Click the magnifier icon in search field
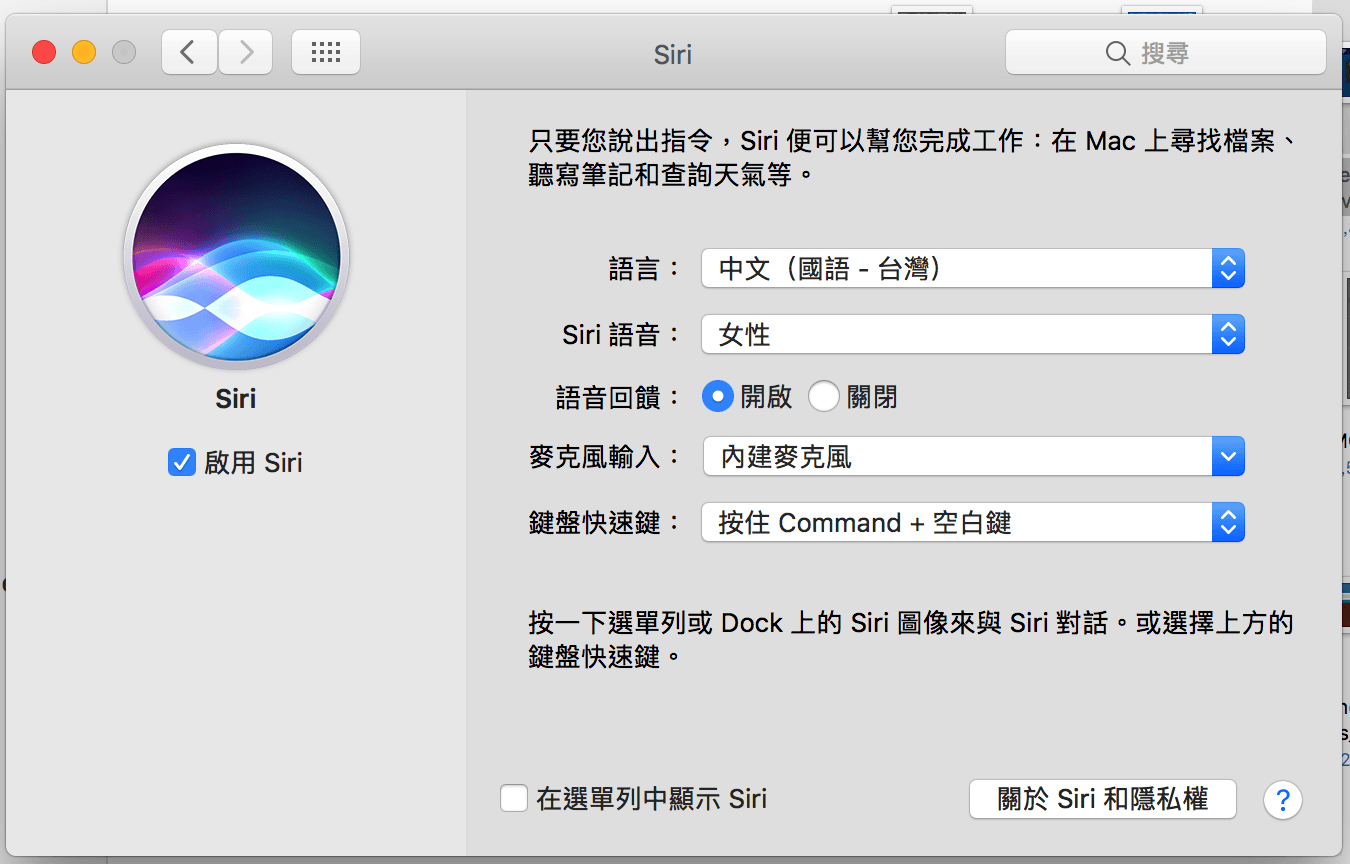This screenshot has height=864, width=1350. (x=1118, y=52)
